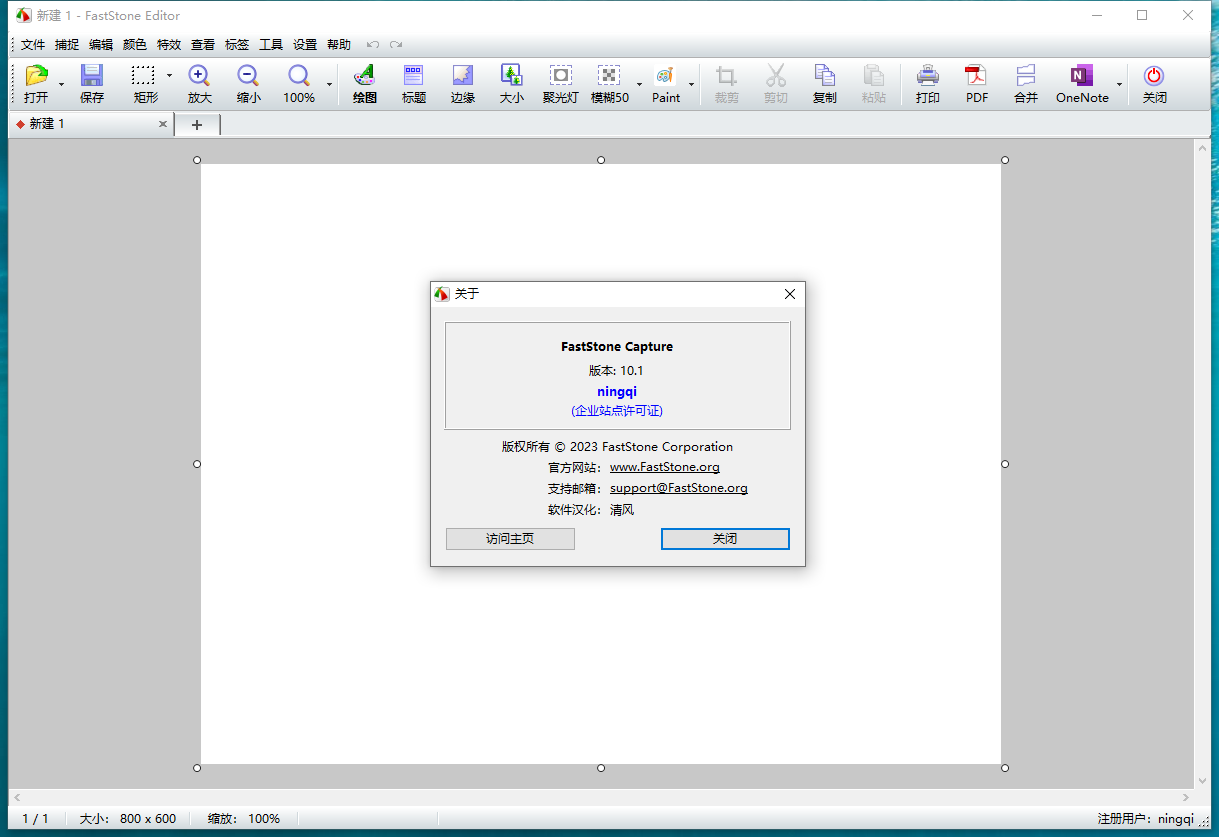
Task: Click the vertical scrollbar down arrow
Action: (x=1203, y=781)
